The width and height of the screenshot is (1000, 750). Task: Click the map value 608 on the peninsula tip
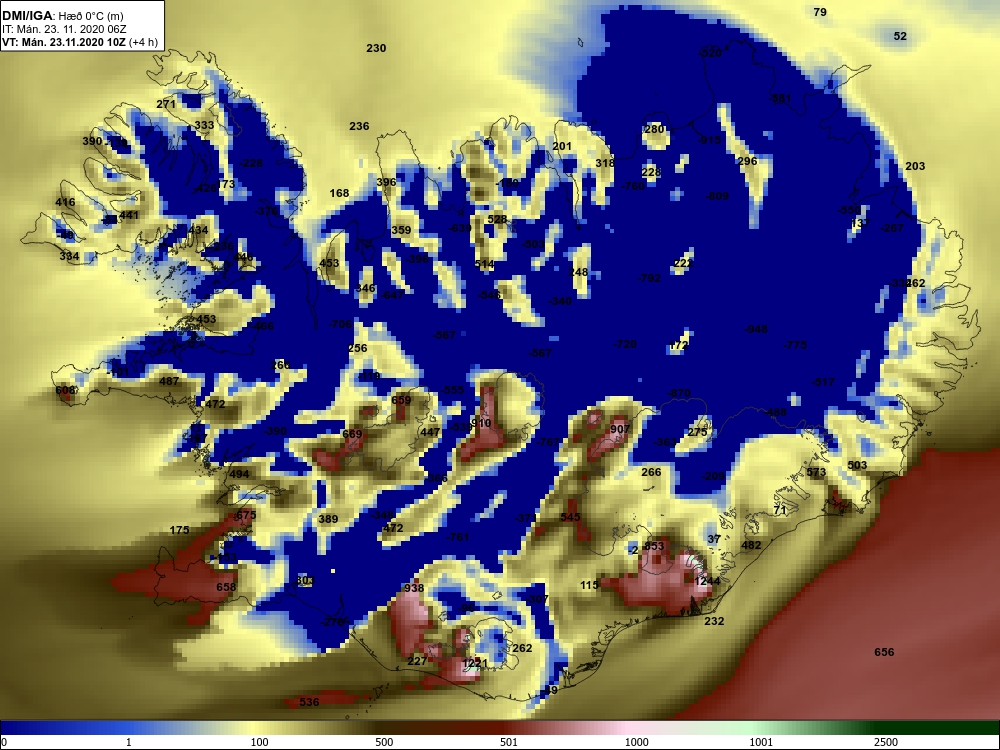click(65, 390)
